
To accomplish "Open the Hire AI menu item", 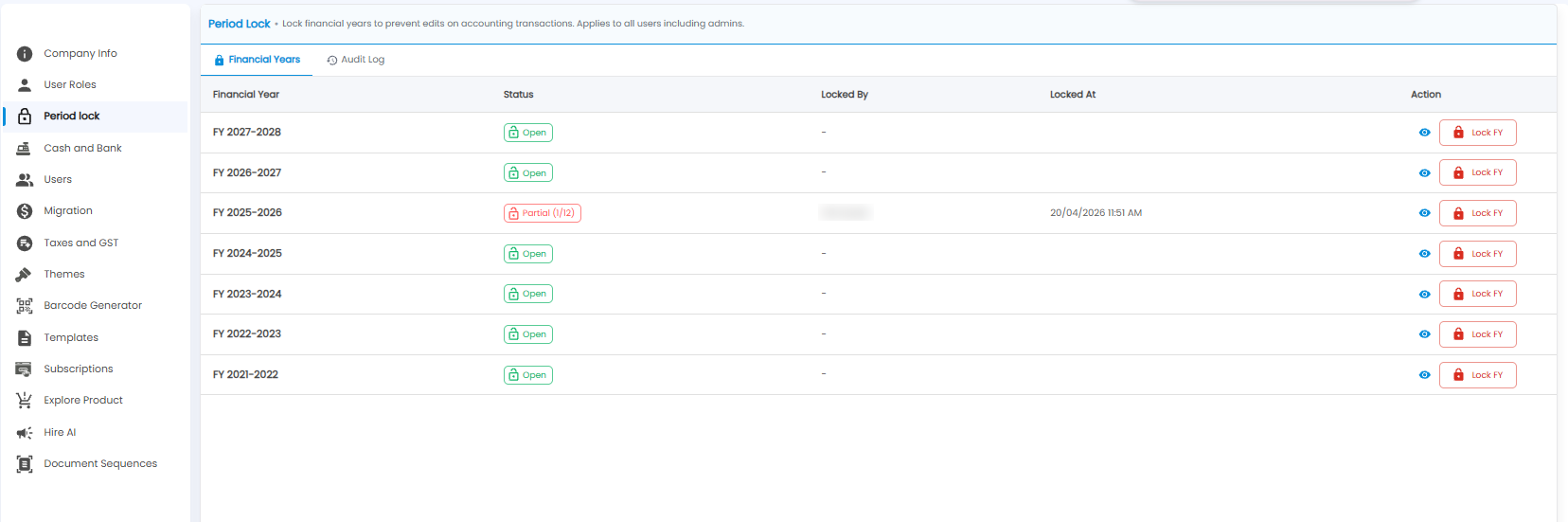I will [60, 433].
